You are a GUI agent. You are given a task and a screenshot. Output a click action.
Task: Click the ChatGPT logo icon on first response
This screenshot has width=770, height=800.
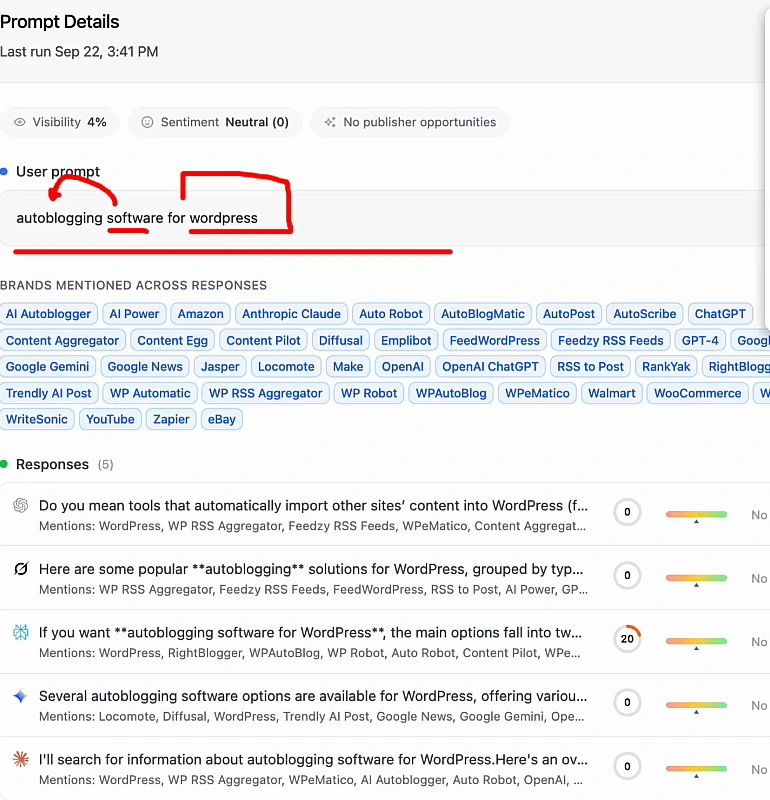pyautogui.click(x=20, y=505)
